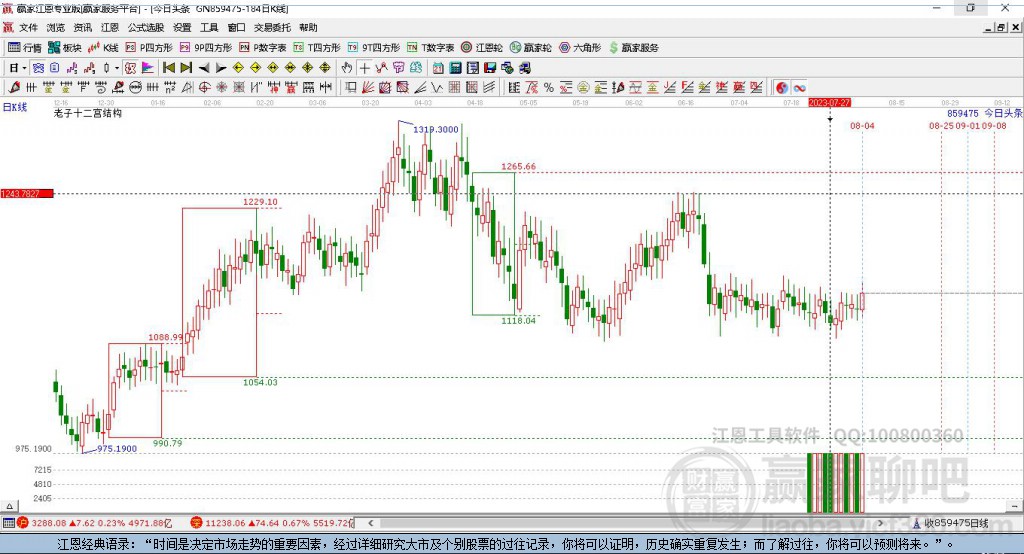Open the 公式选股 menu

[146, 27]
